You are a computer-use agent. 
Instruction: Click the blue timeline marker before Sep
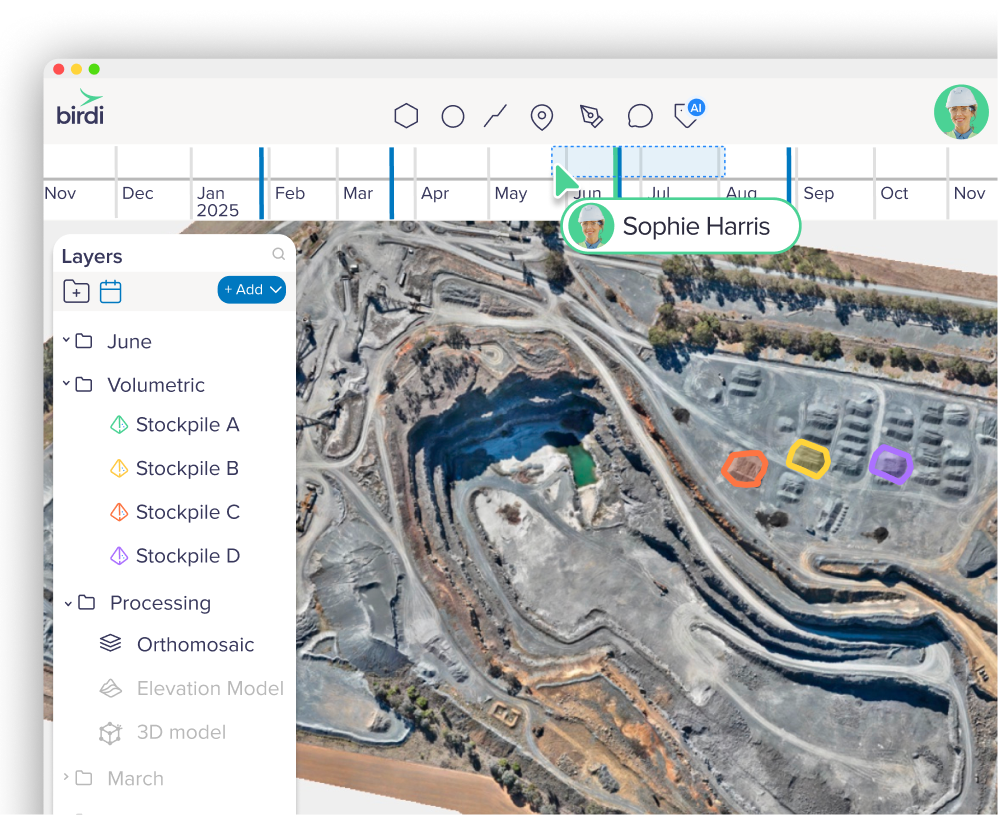(789, 175)
